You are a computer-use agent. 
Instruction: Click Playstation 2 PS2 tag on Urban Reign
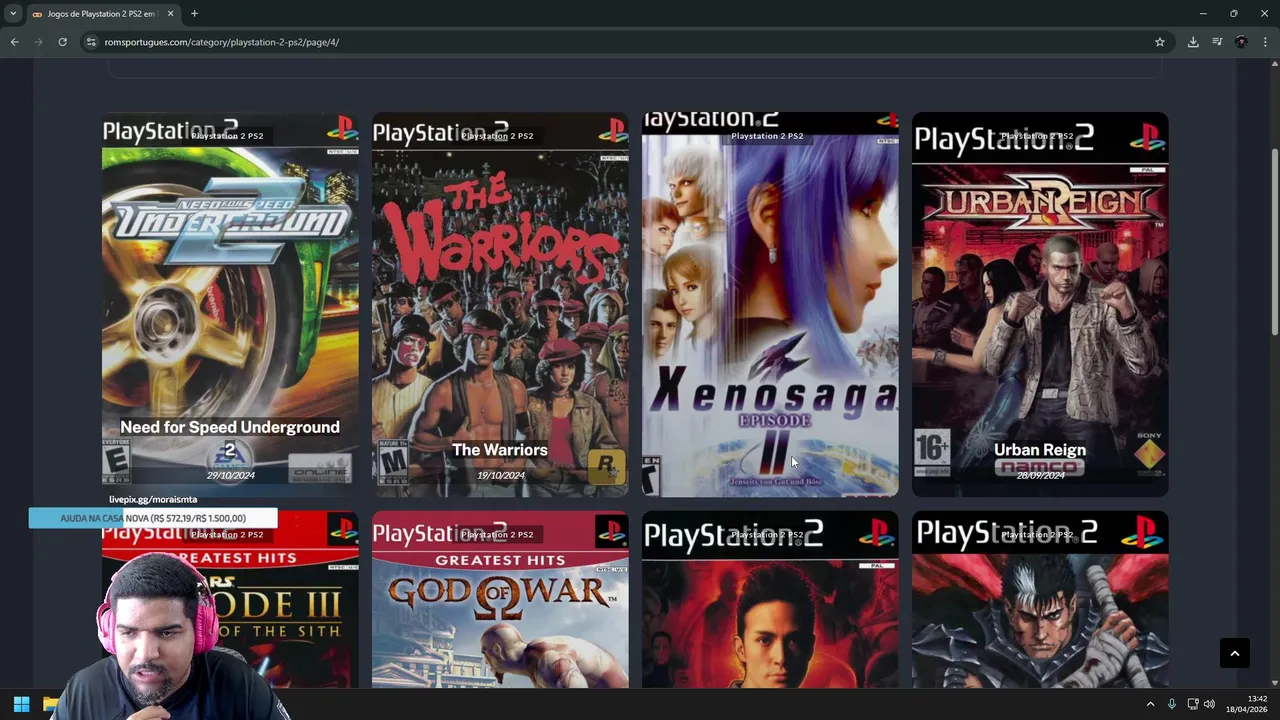1037,136
